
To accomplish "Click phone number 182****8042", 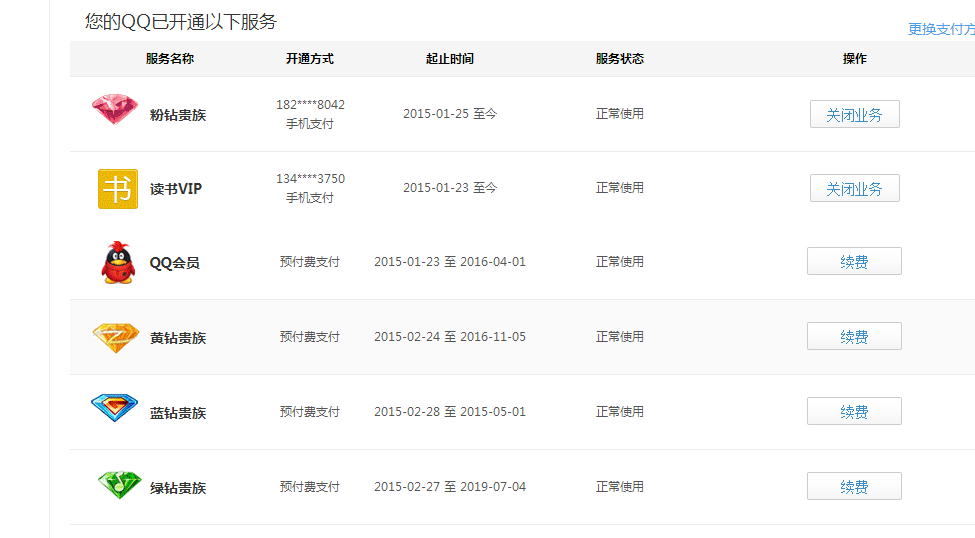I will 310,104.
